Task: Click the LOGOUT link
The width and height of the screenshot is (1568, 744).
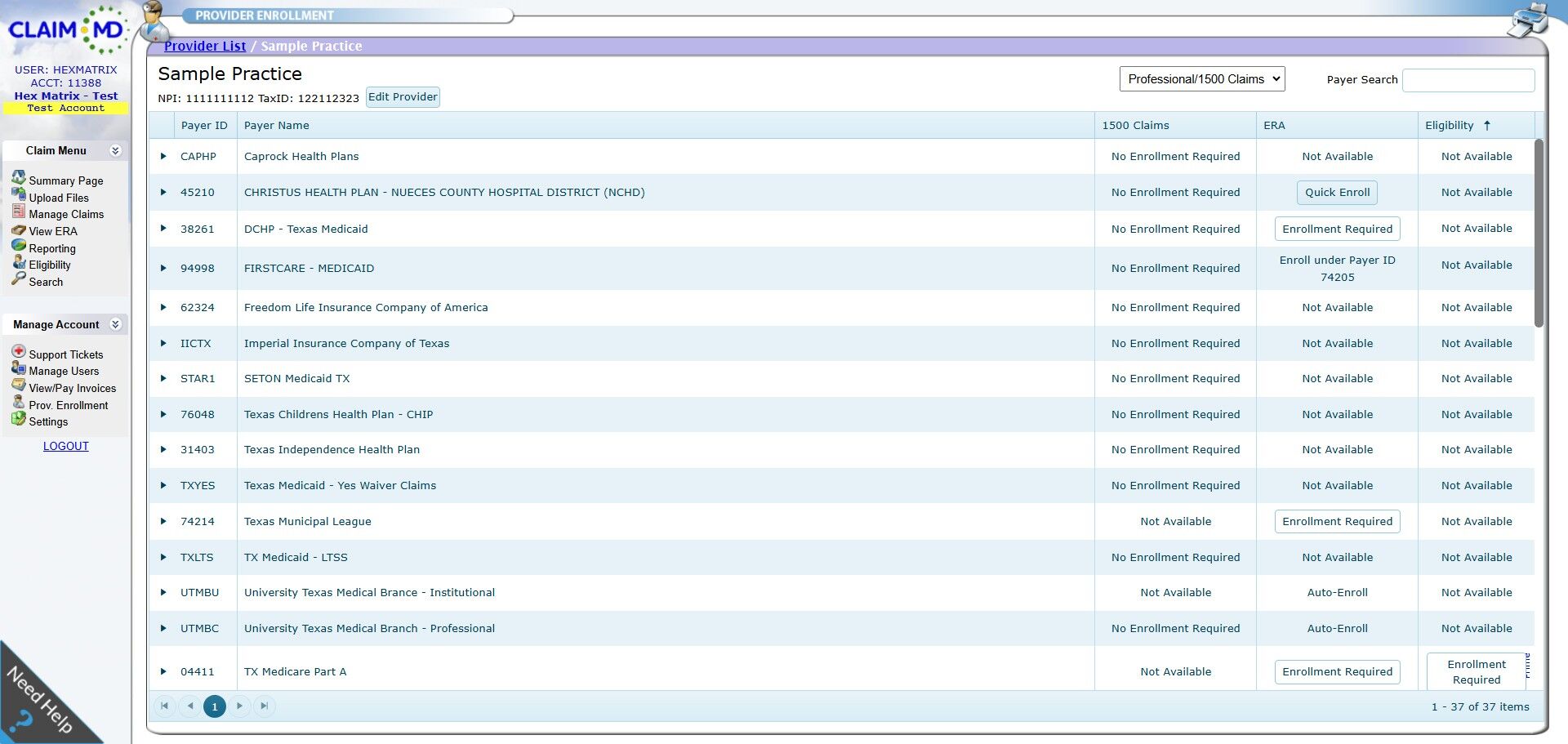Action: (x=66, y=446)
